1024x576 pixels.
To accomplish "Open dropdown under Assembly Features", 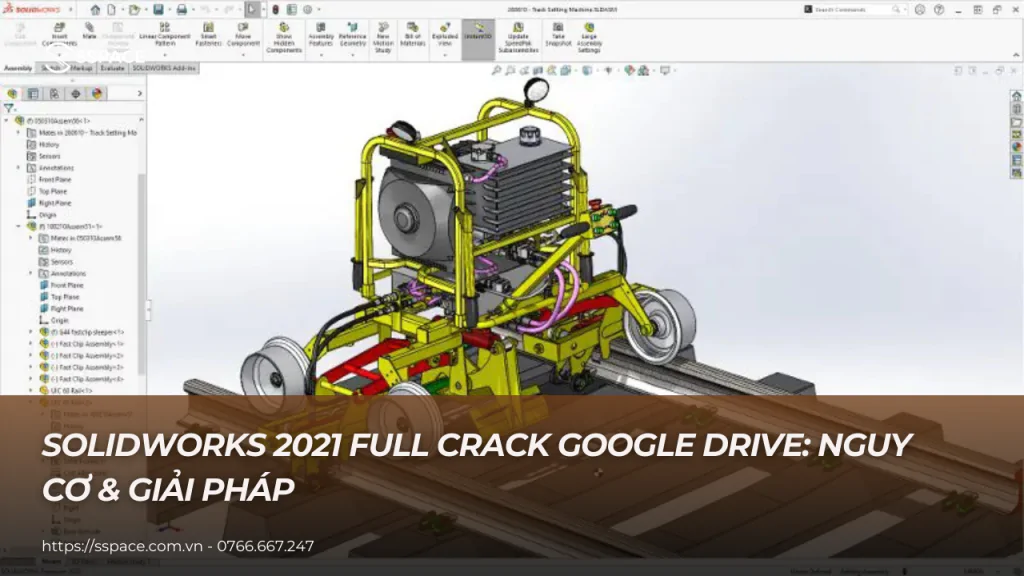I will 321,54.
